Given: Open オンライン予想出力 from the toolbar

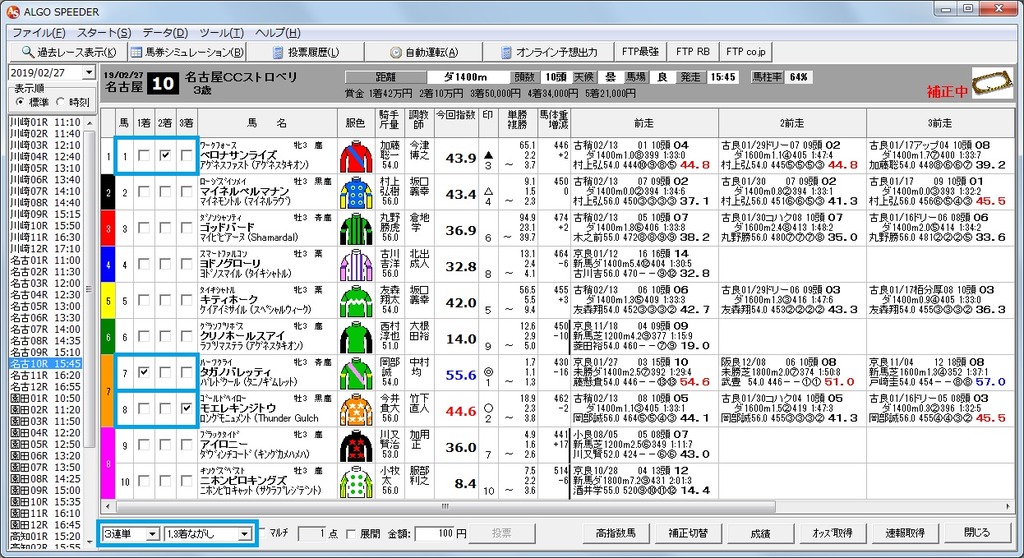Looking at the screenshot, I should 549,52.
